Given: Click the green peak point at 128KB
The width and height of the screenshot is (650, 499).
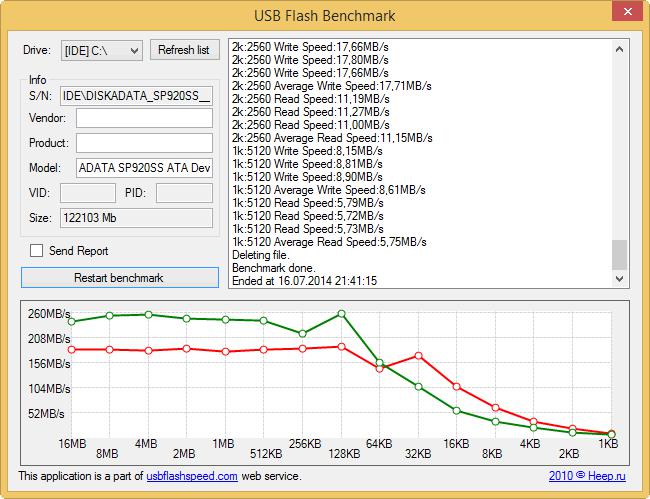Looking at the screenshot, I should [342, 314].
